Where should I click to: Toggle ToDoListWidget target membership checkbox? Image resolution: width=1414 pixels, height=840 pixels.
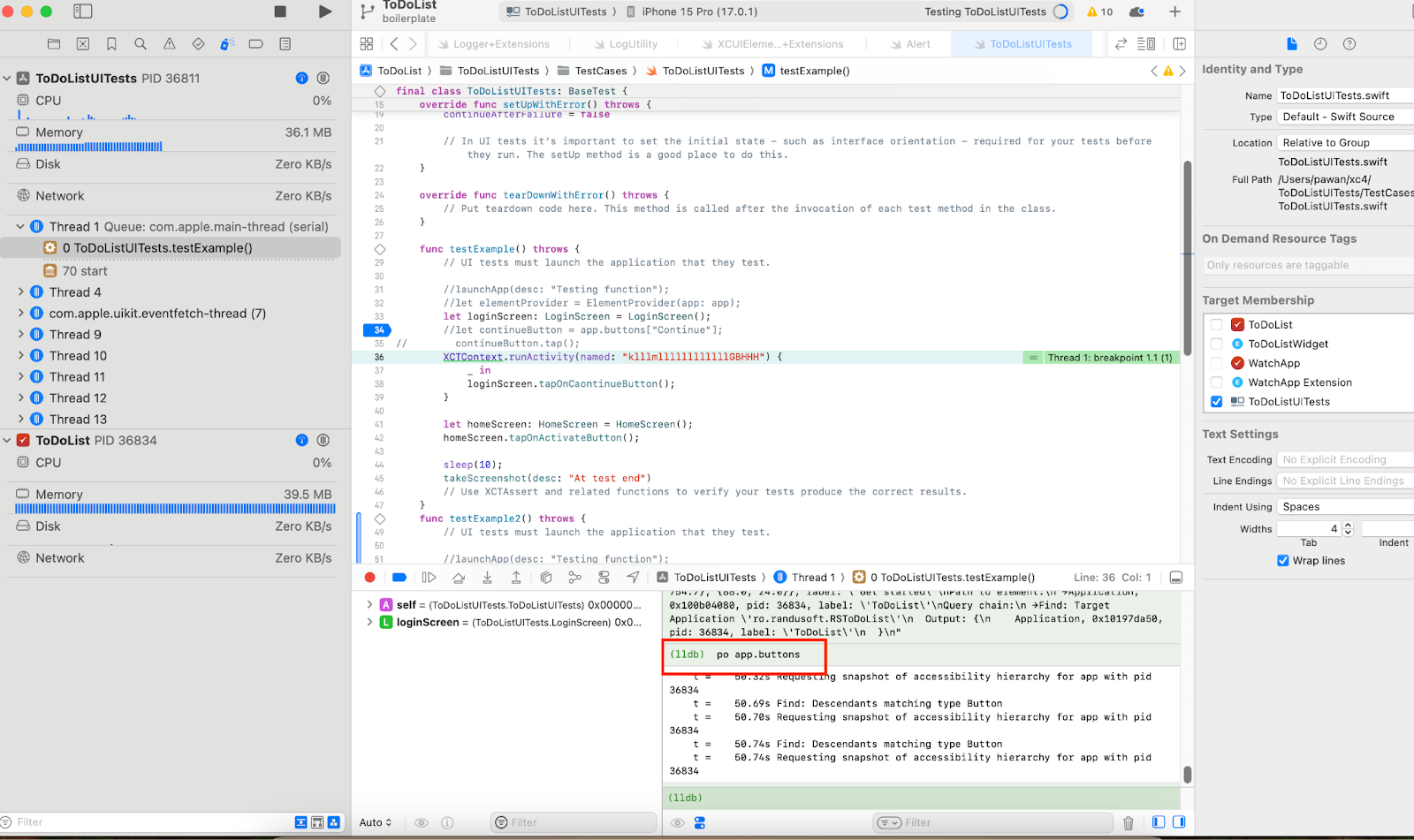click(x=1217, y=344)
